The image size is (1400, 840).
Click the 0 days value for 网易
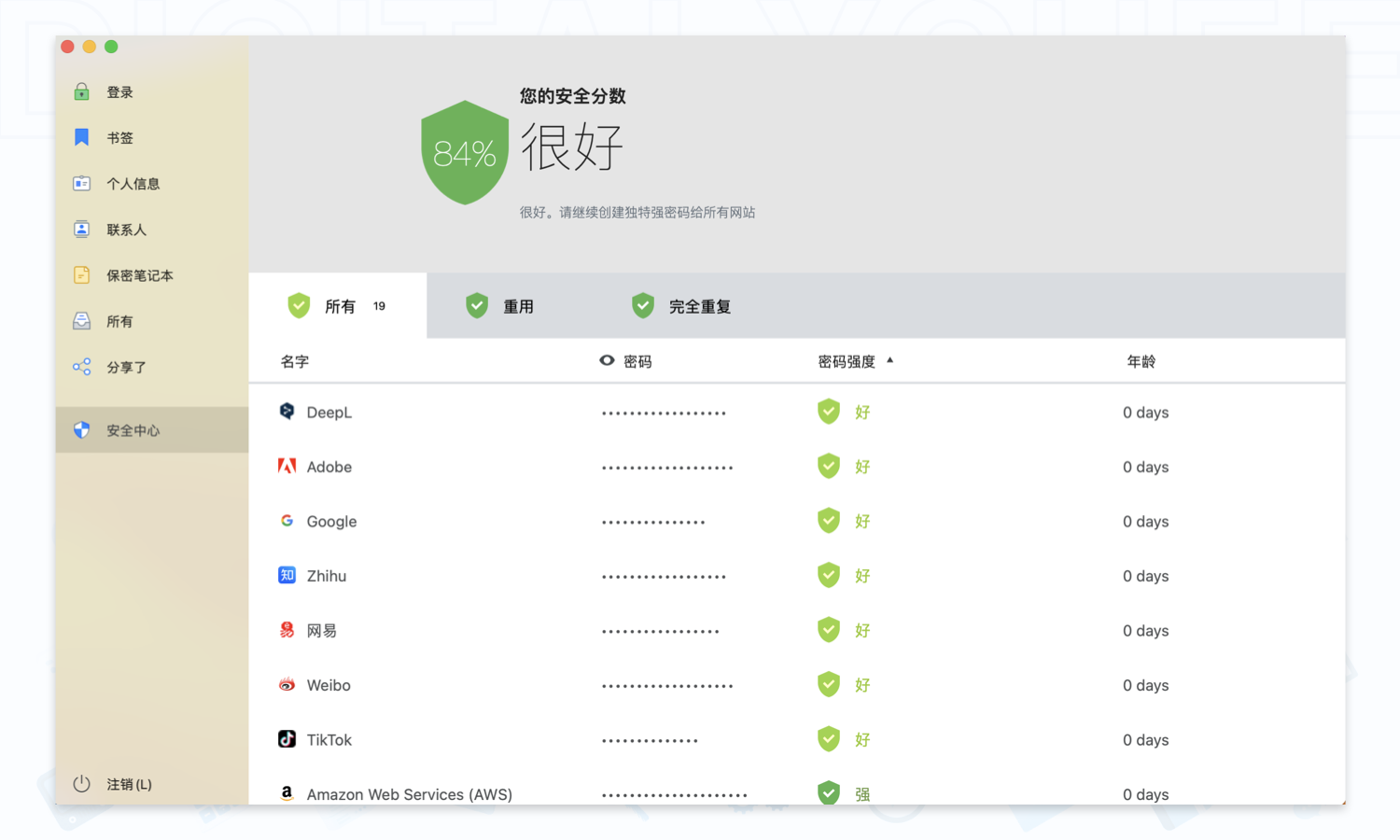click(x=1145, y=630)
